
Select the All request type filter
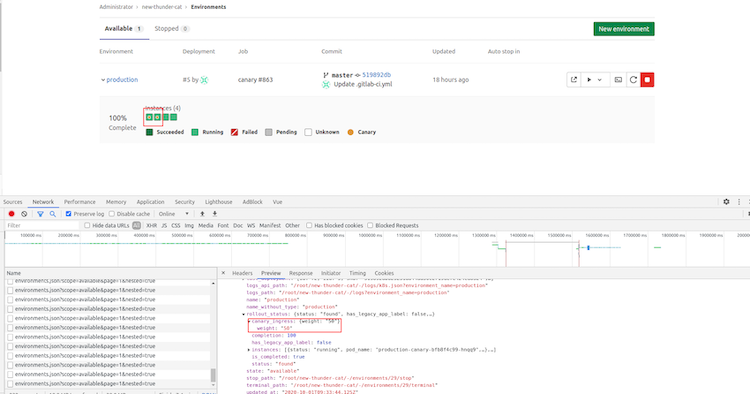[136, 225]
